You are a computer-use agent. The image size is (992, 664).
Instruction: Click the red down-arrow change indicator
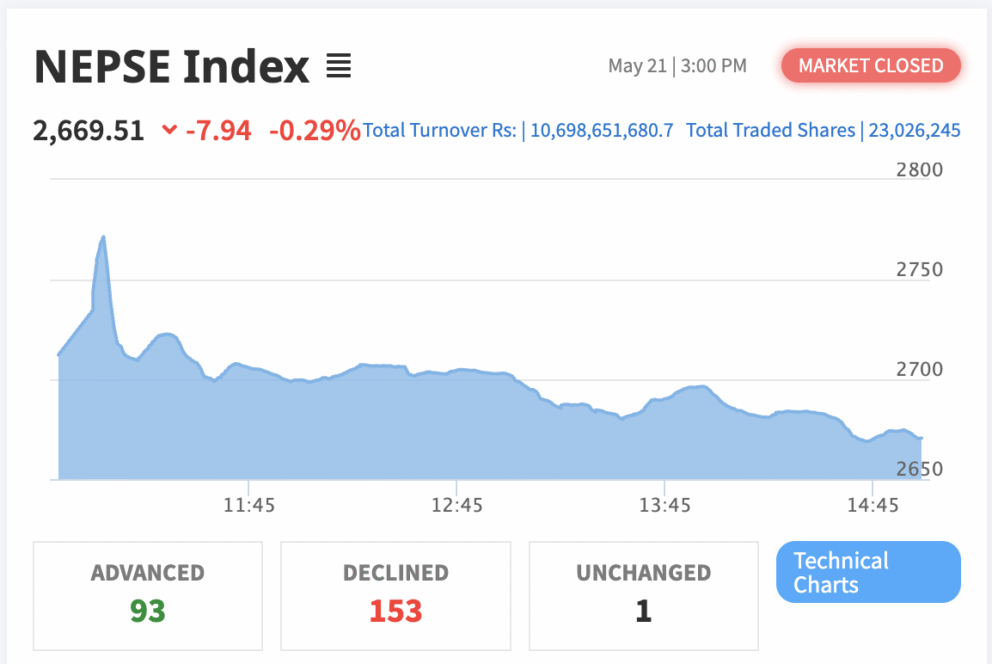(169, 130)
